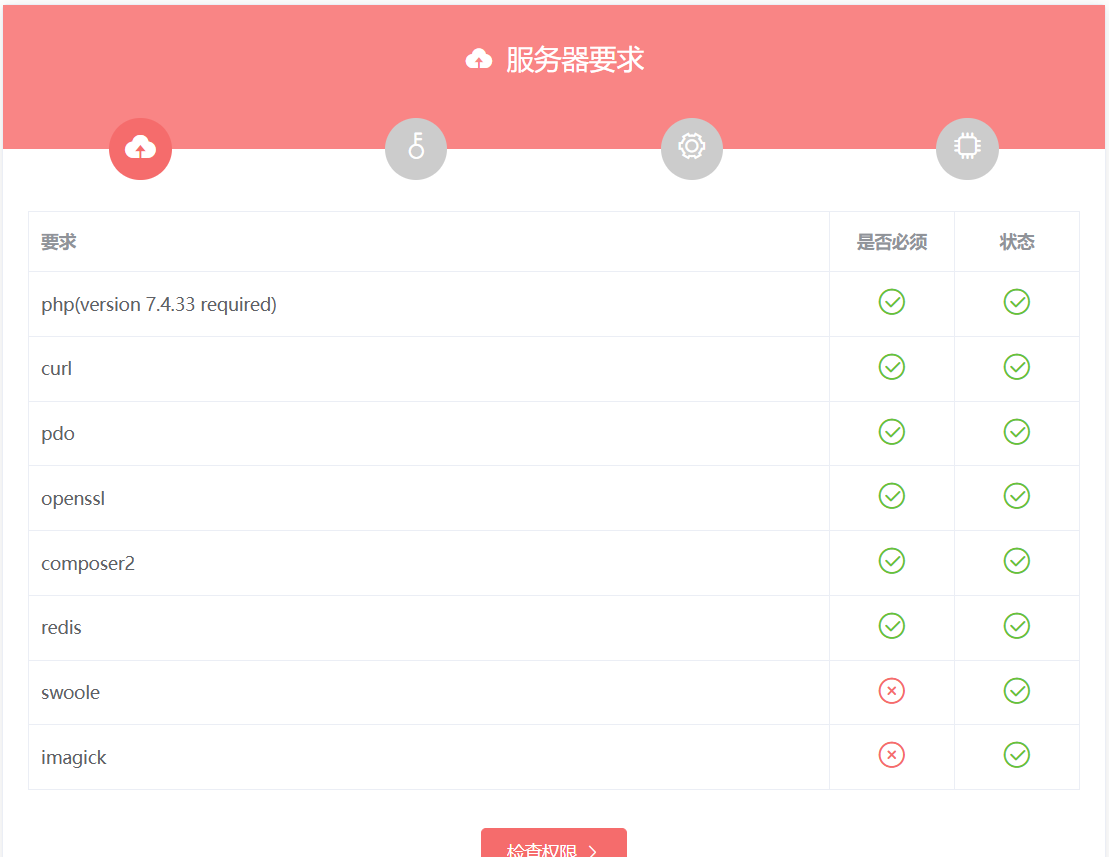Click the composer2 status check icon
This screenshot has width=1109, height=857.
(x=1016, y=561)
